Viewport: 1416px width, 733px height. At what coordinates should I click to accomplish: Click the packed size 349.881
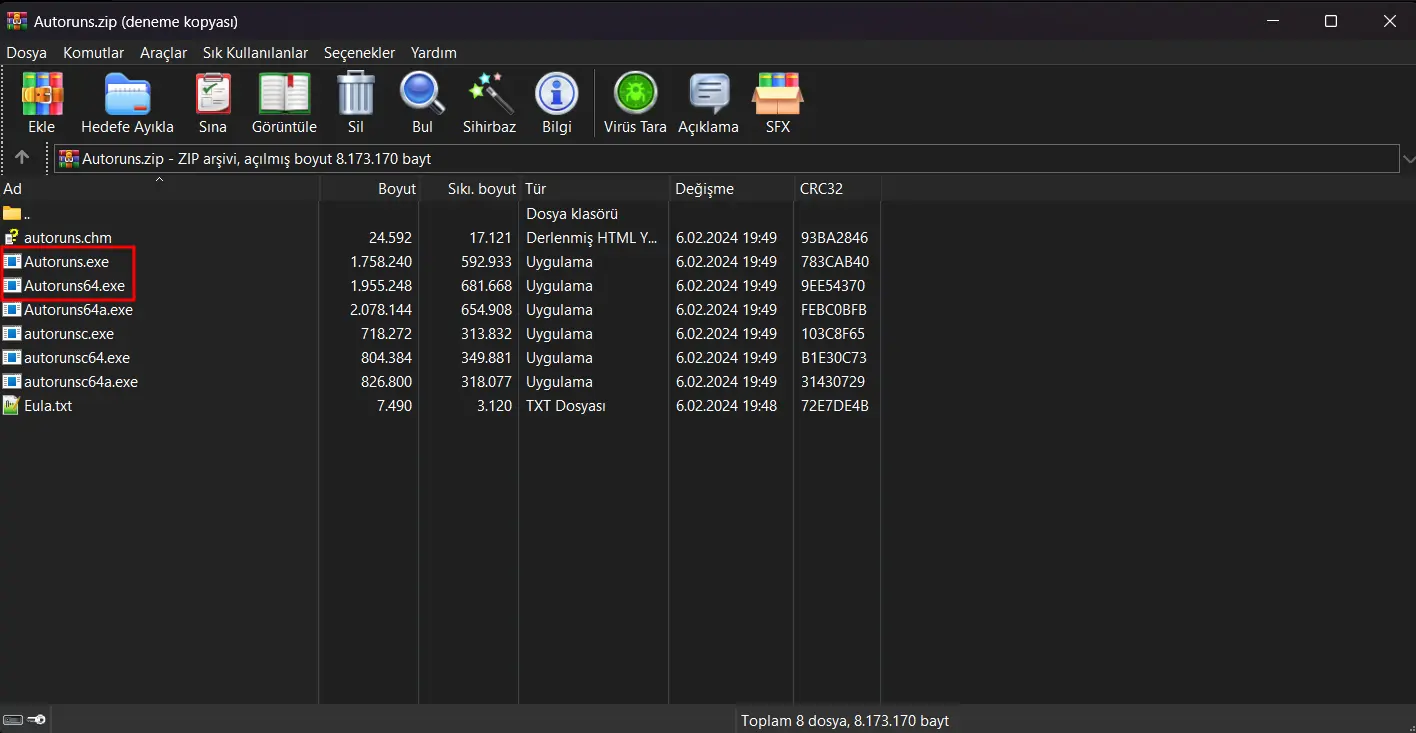click(487, 358)
